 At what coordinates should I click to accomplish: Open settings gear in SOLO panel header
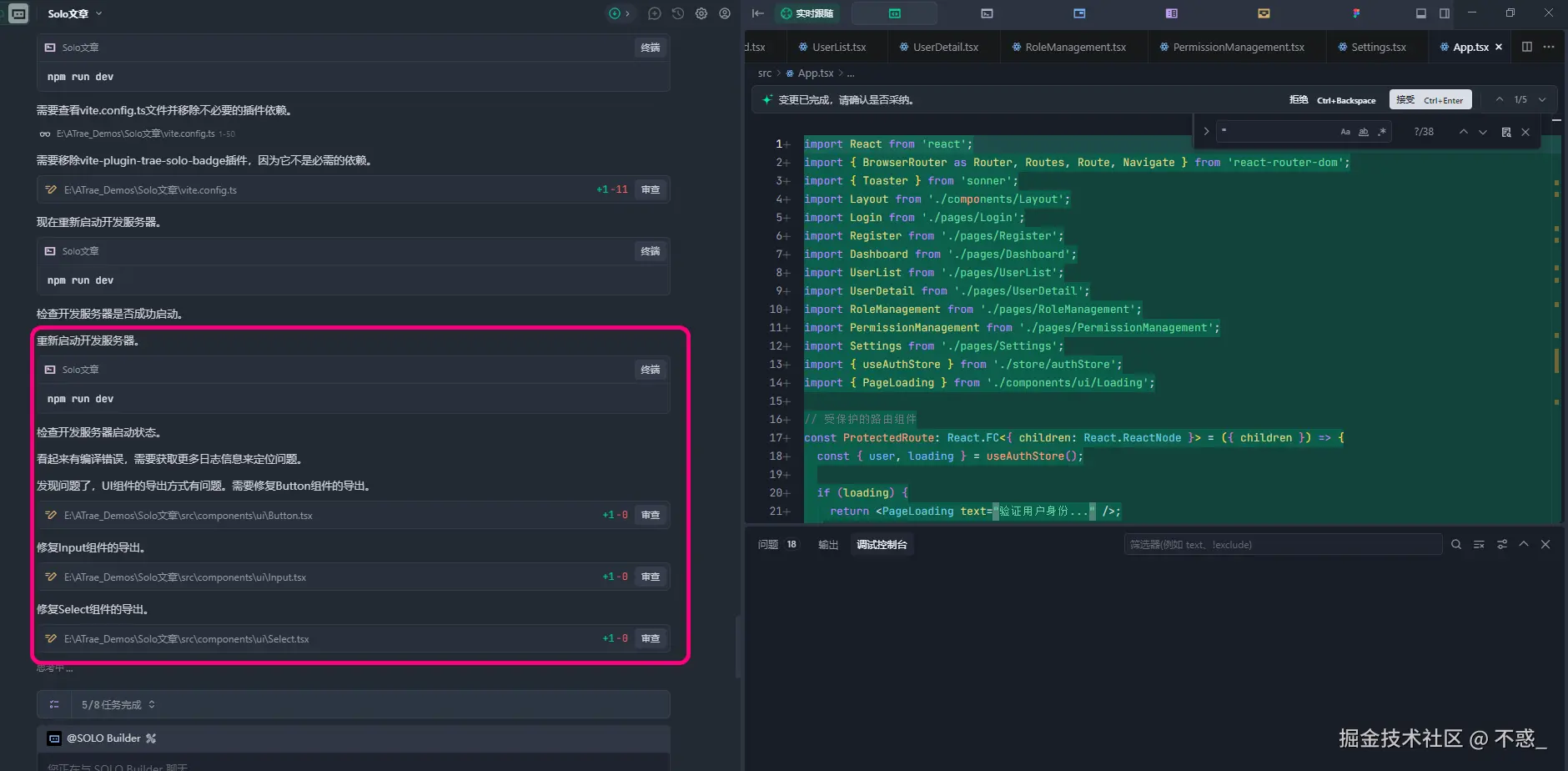coord(701,13)
